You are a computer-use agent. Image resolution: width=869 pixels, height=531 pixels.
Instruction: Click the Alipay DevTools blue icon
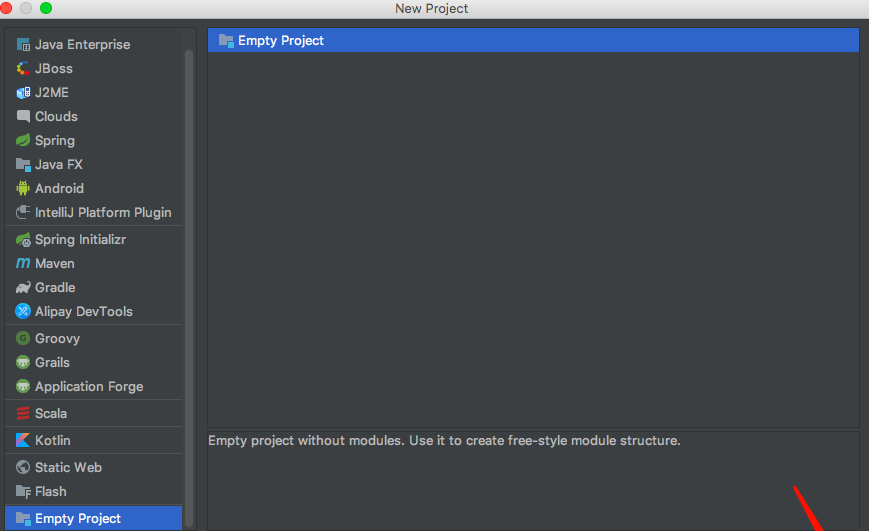pos(23,312)
